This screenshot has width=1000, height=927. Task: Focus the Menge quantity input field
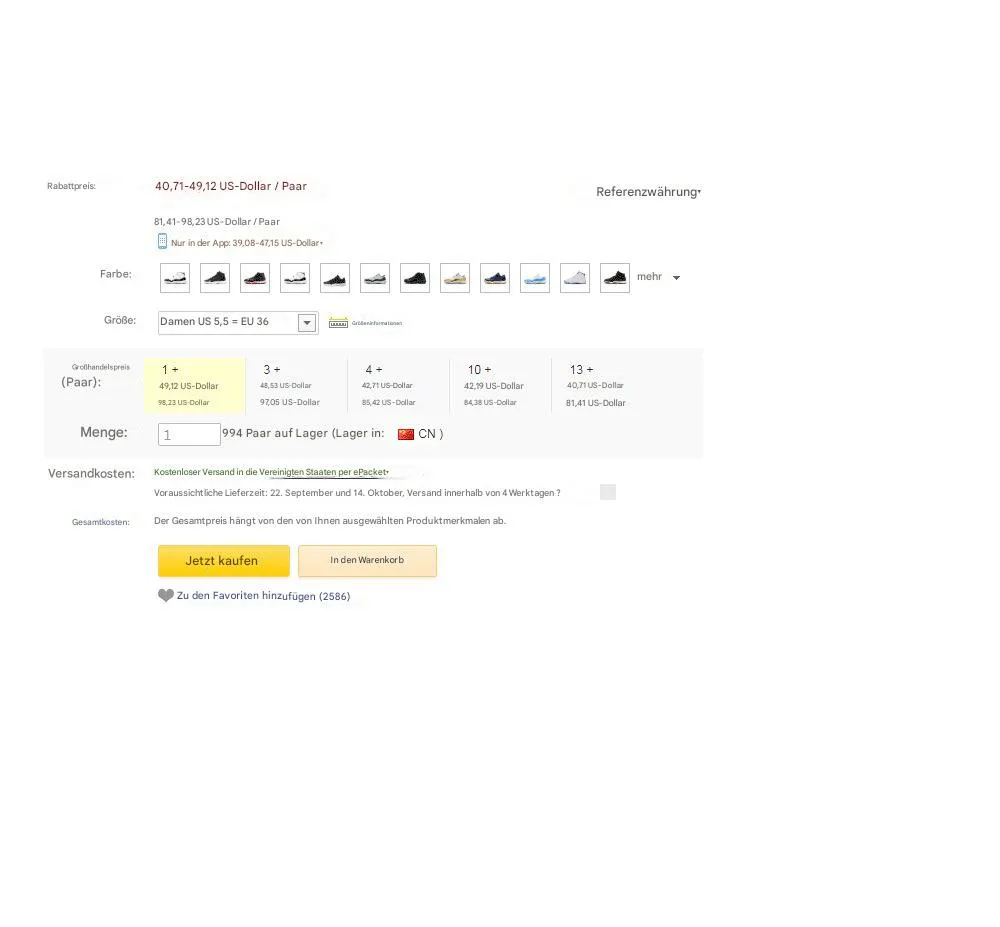tap(189, 434)
